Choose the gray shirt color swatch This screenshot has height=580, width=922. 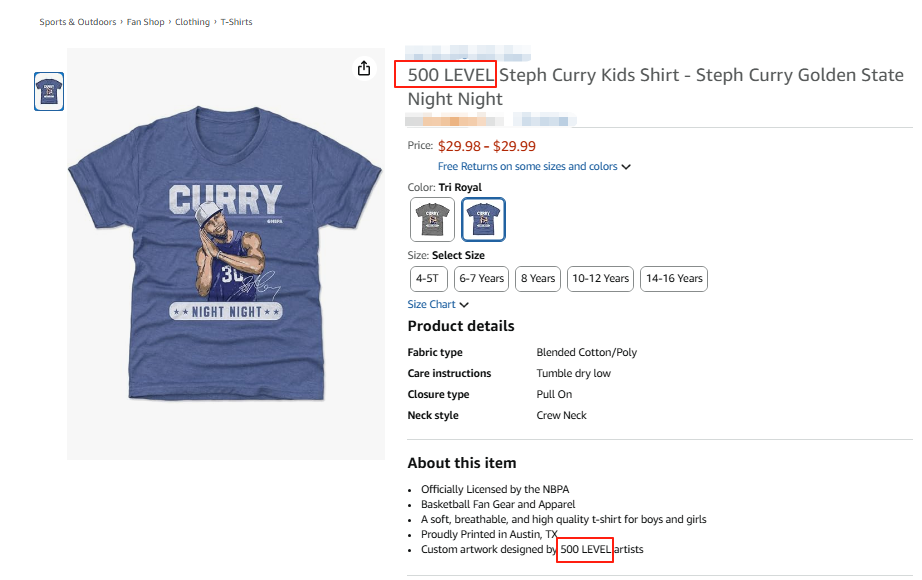pyautogui.click(x=432, y=219)
